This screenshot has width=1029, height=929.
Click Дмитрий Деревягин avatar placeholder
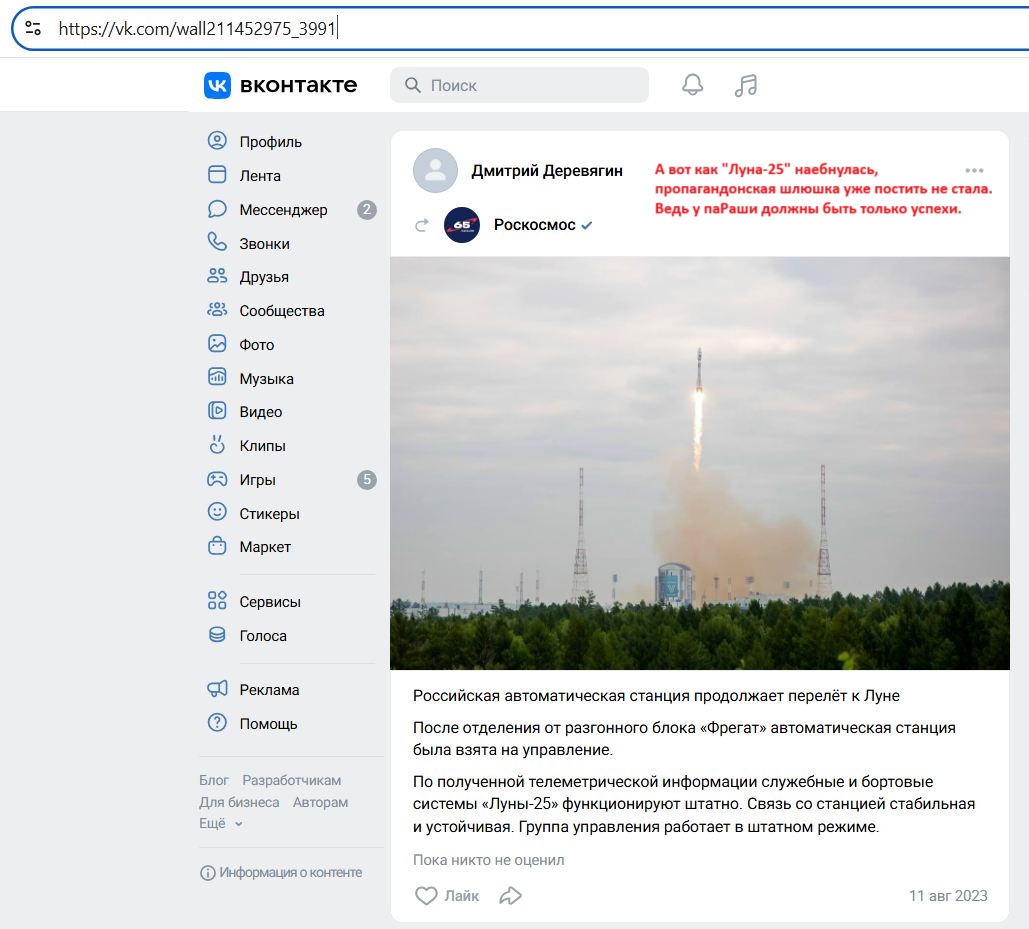click(435, 171)
